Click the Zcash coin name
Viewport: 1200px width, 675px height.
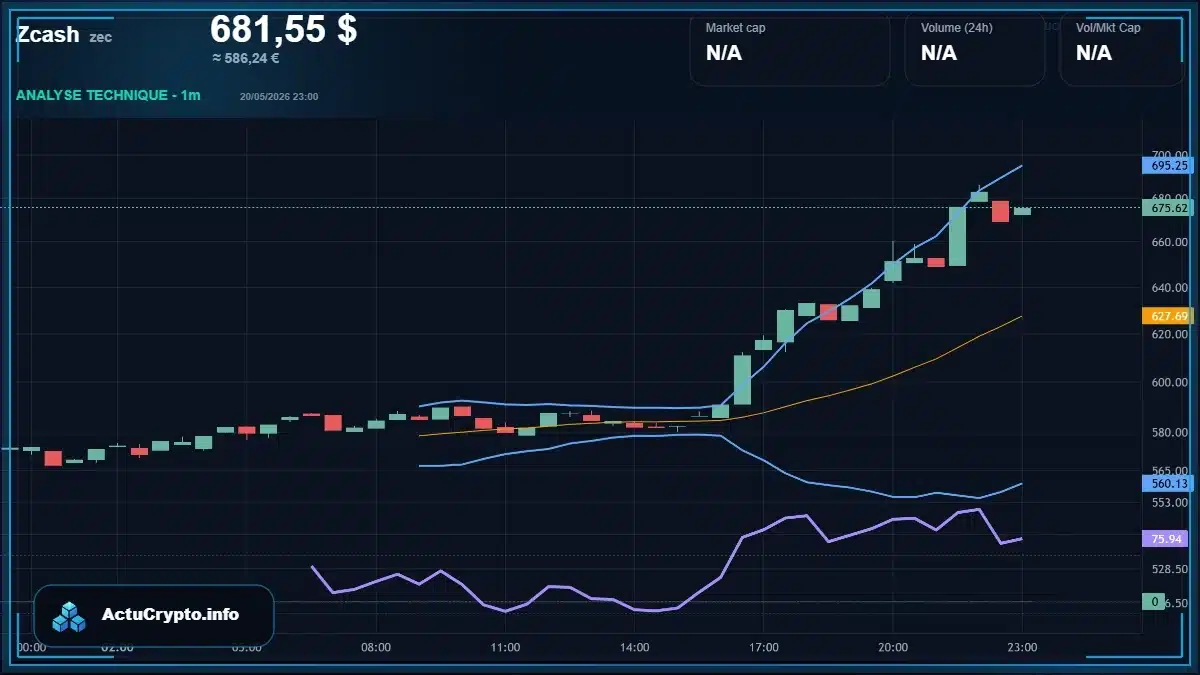(x=47, y=35)
